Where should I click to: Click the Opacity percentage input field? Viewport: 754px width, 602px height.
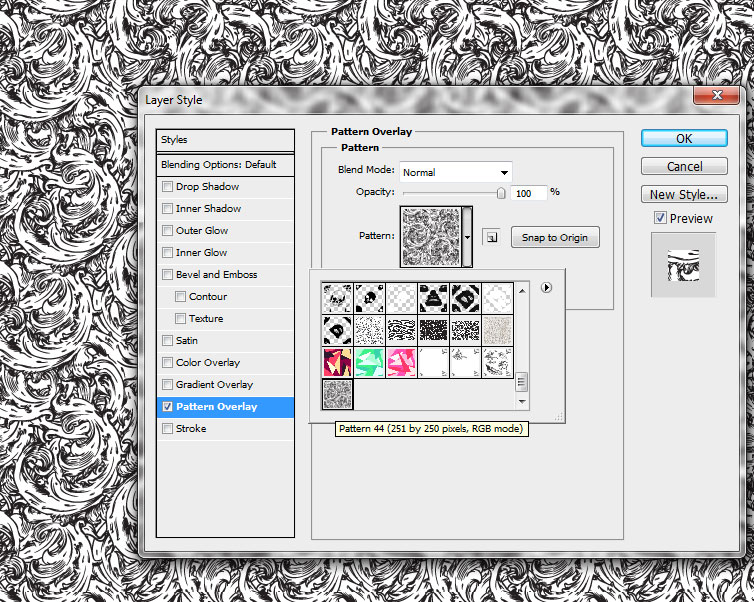point(528,193)
